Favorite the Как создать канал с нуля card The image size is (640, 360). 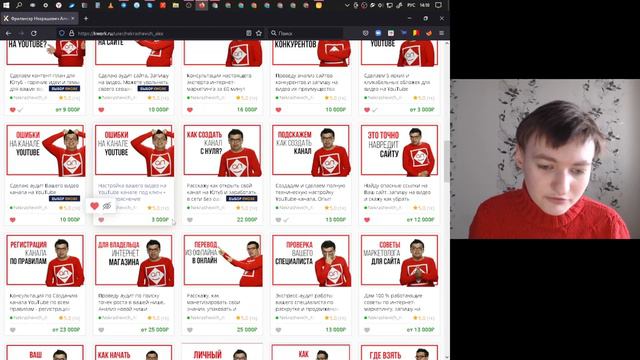click(x=190, y=220)
